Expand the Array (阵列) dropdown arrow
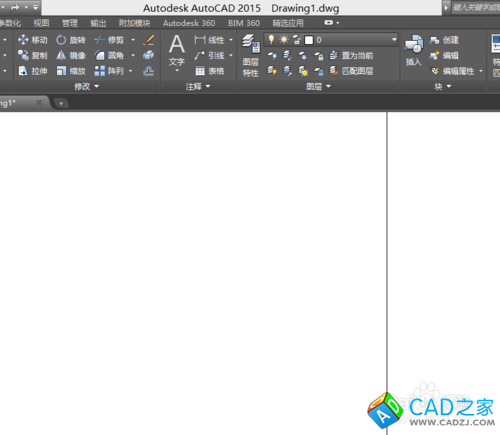This screenshot has height=435, width=500. point(130,71)
